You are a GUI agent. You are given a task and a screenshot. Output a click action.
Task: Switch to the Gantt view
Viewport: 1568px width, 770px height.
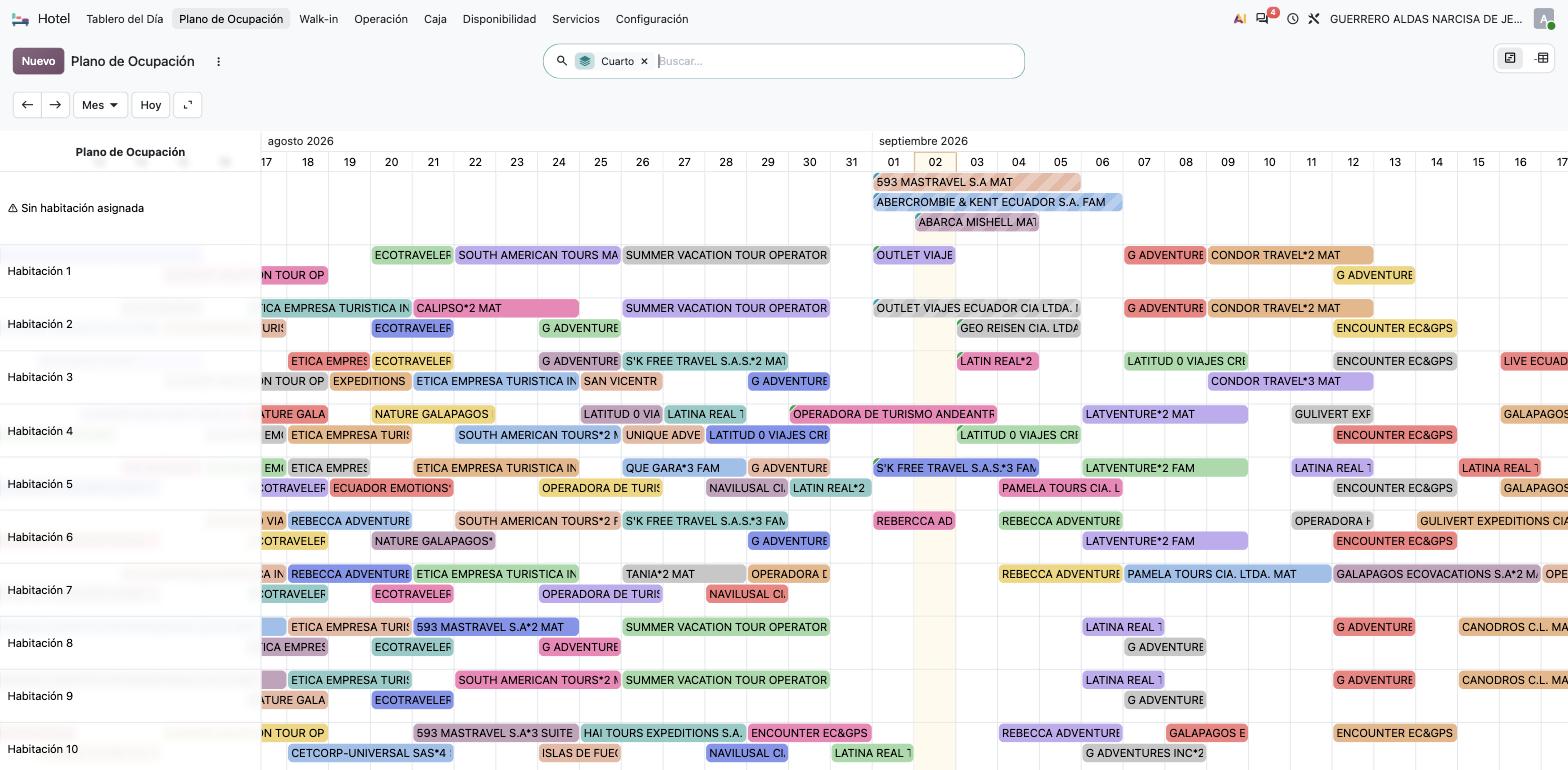click(1510, 58)
